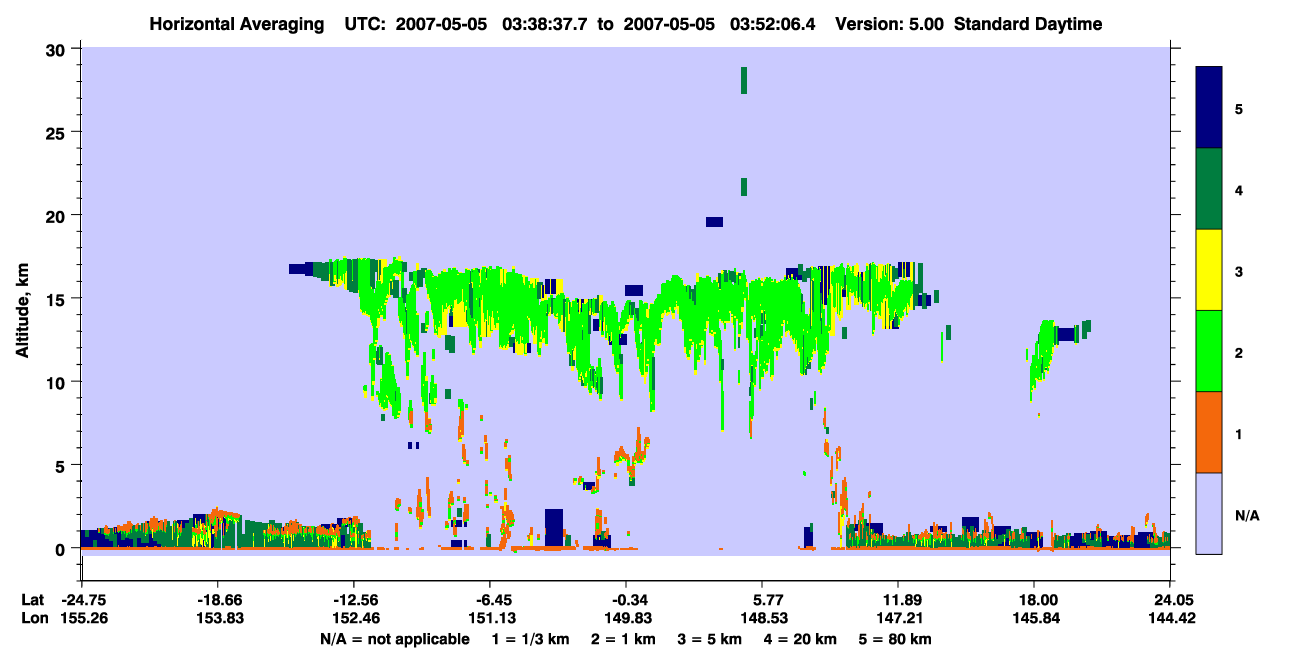Click the 'N/A = not applicable' footnote
1300x667 pixels.
394,639
